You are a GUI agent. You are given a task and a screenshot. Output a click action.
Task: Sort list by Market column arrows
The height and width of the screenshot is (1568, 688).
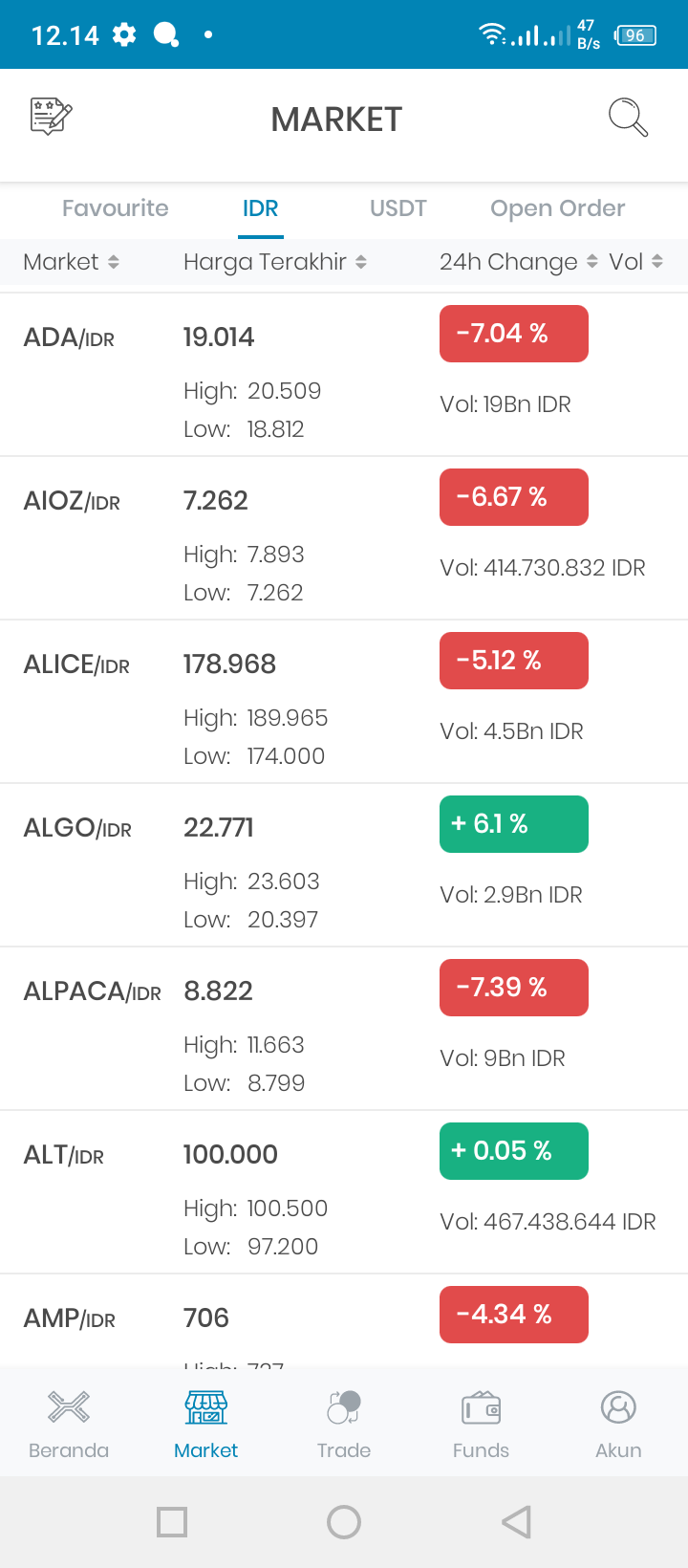pyautogui.click(x=113, y=262)
